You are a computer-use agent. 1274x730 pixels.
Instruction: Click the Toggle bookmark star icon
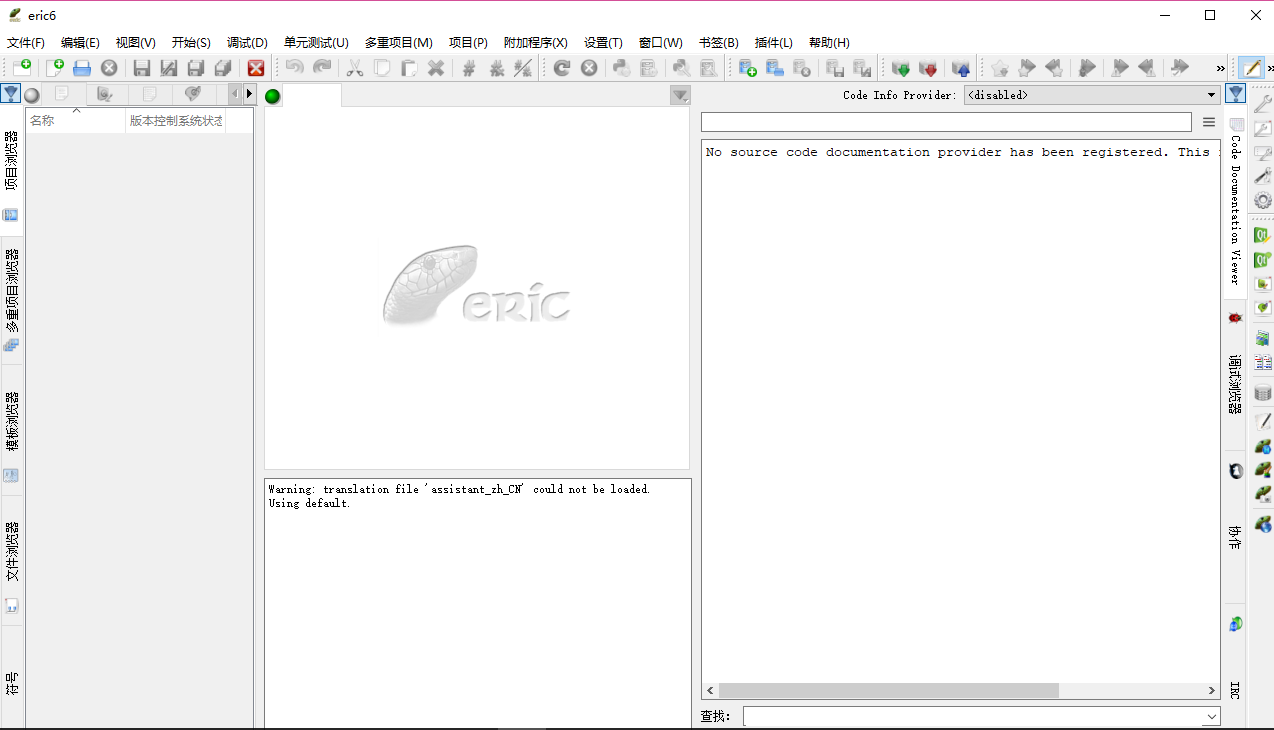[x=1000, y=68]
